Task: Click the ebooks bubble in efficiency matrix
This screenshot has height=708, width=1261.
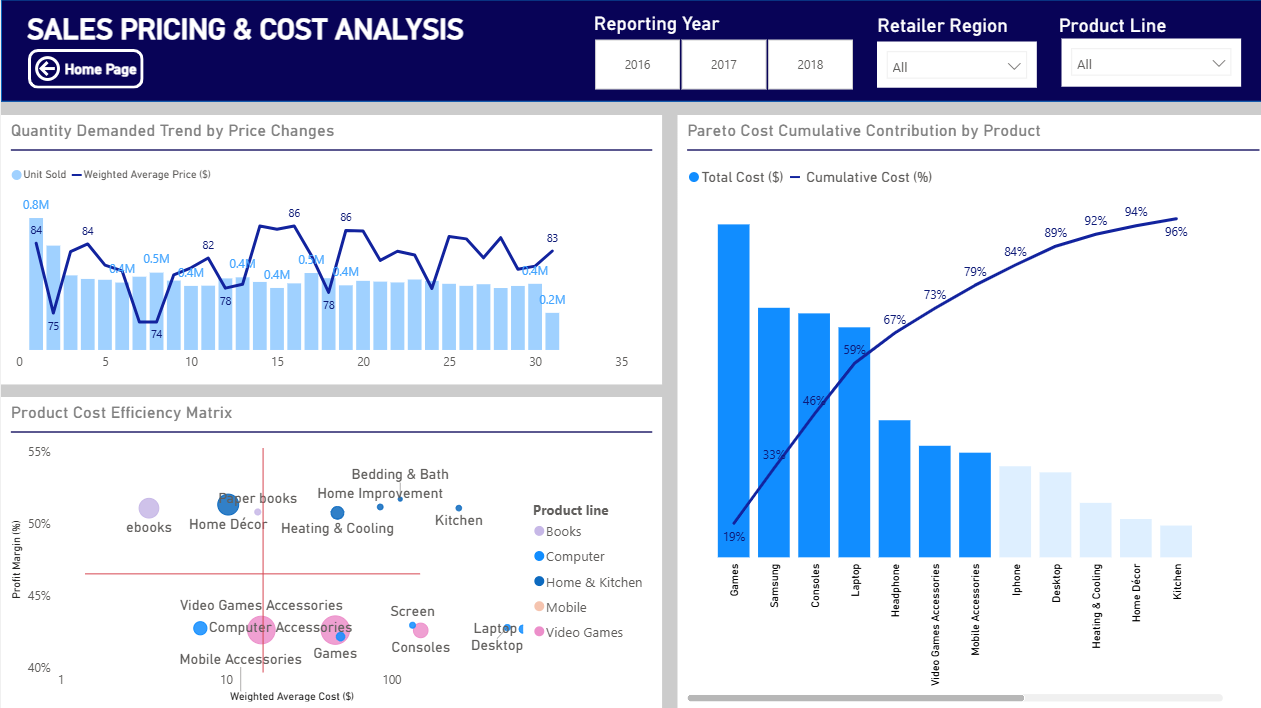Action: pos(148,508)
